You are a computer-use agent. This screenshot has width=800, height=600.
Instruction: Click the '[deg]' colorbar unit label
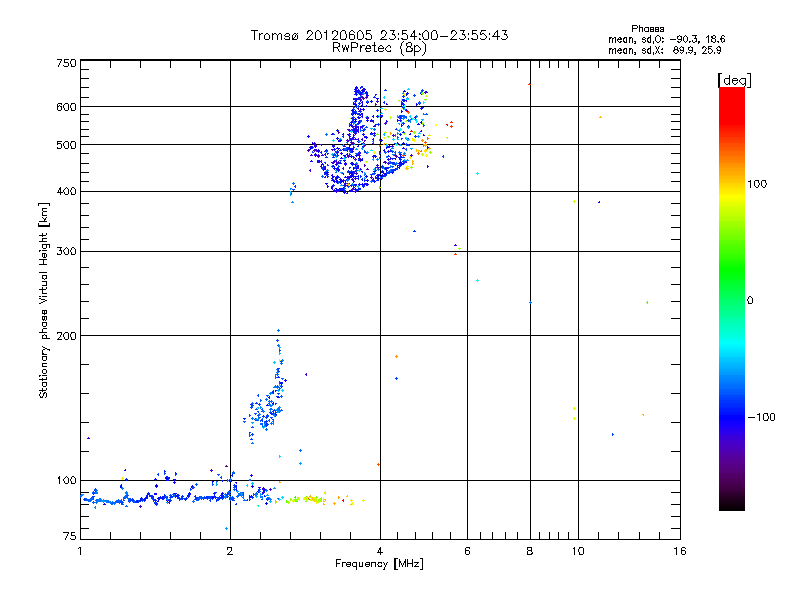(x=734, y=81)
